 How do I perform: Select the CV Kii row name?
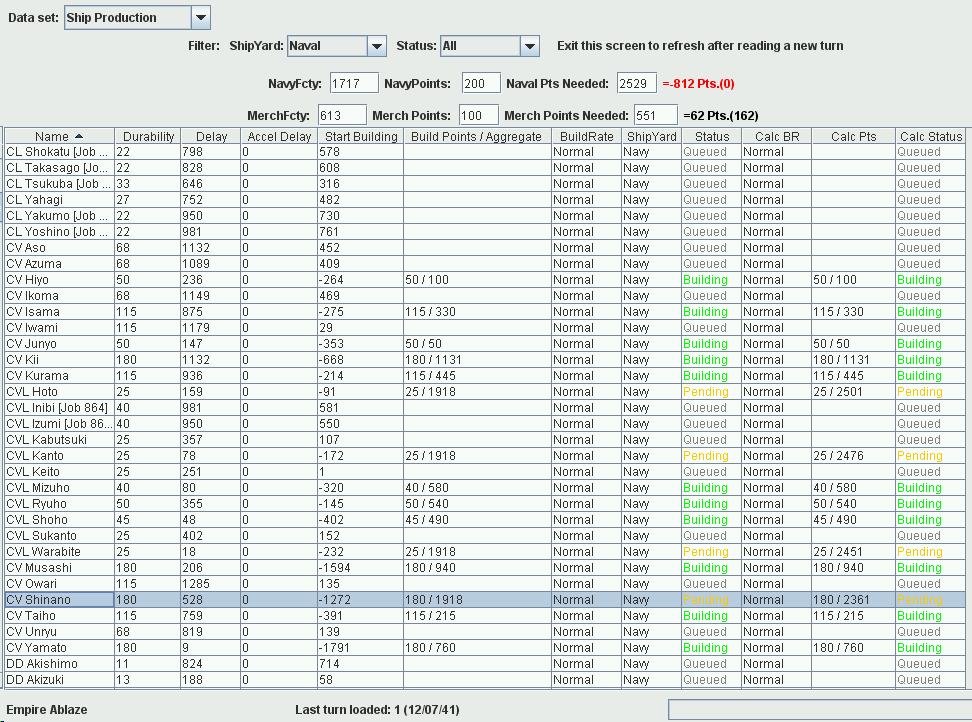(x=60, y=359)
